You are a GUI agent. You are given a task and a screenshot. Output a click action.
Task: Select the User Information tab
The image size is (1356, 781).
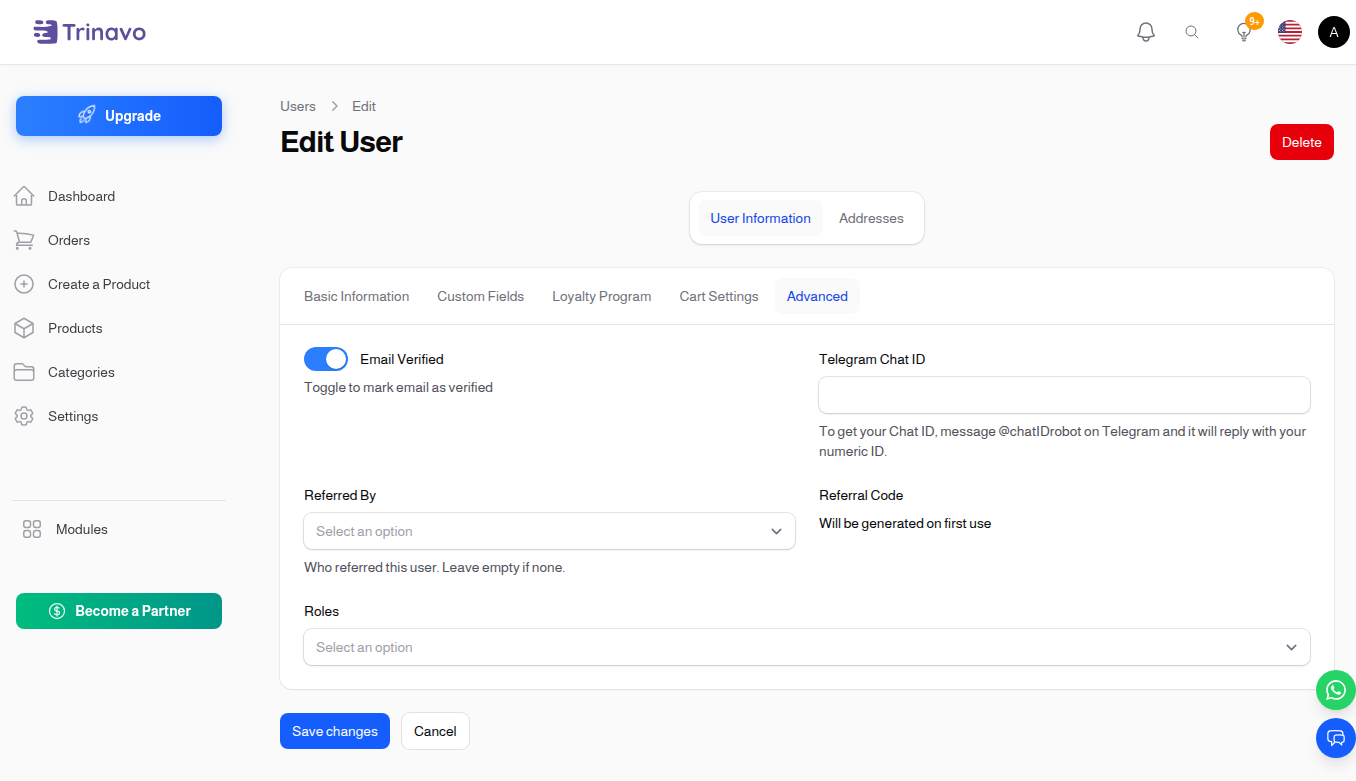pos(761,218)
